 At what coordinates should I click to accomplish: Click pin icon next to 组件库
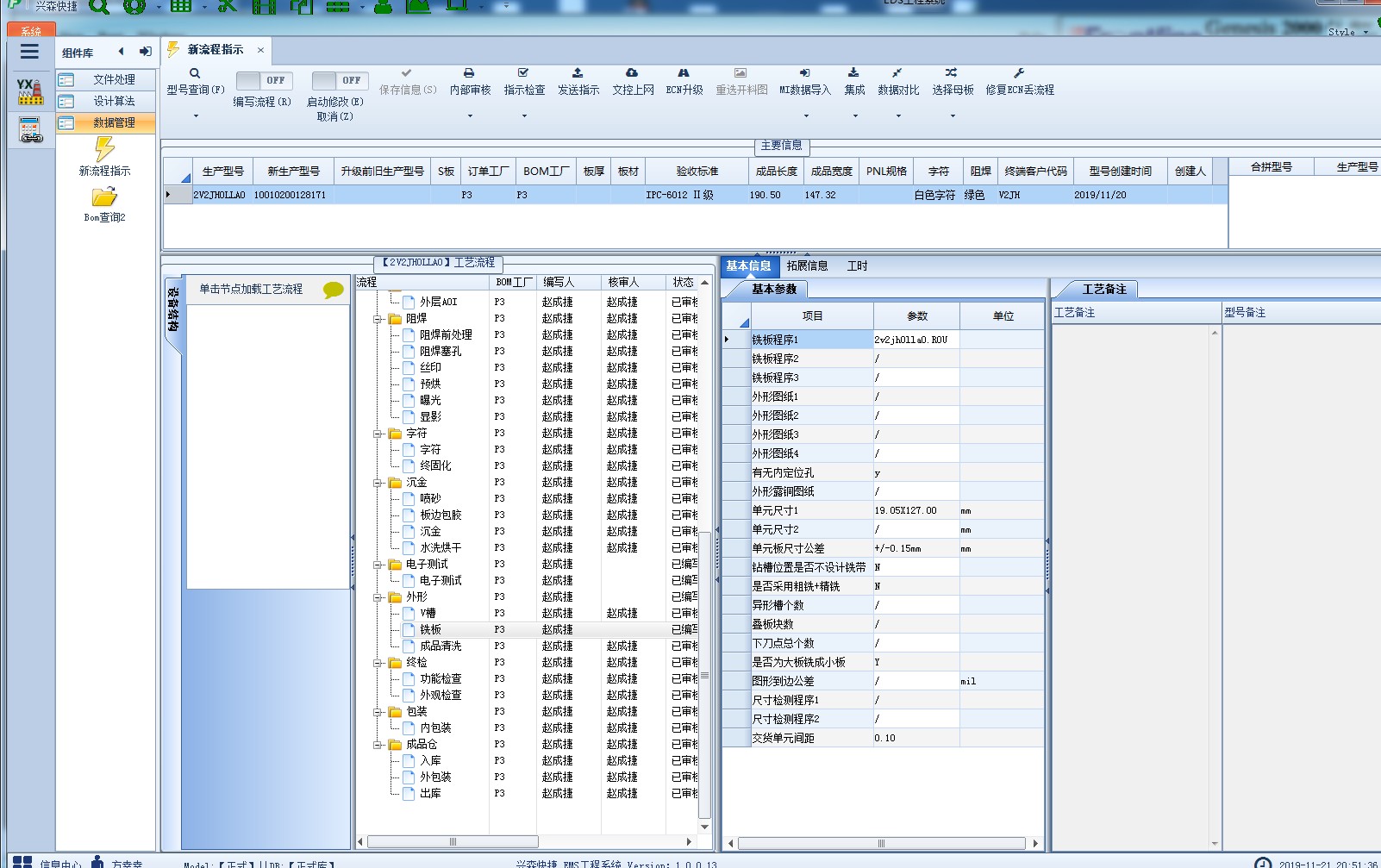pos(145,52)
